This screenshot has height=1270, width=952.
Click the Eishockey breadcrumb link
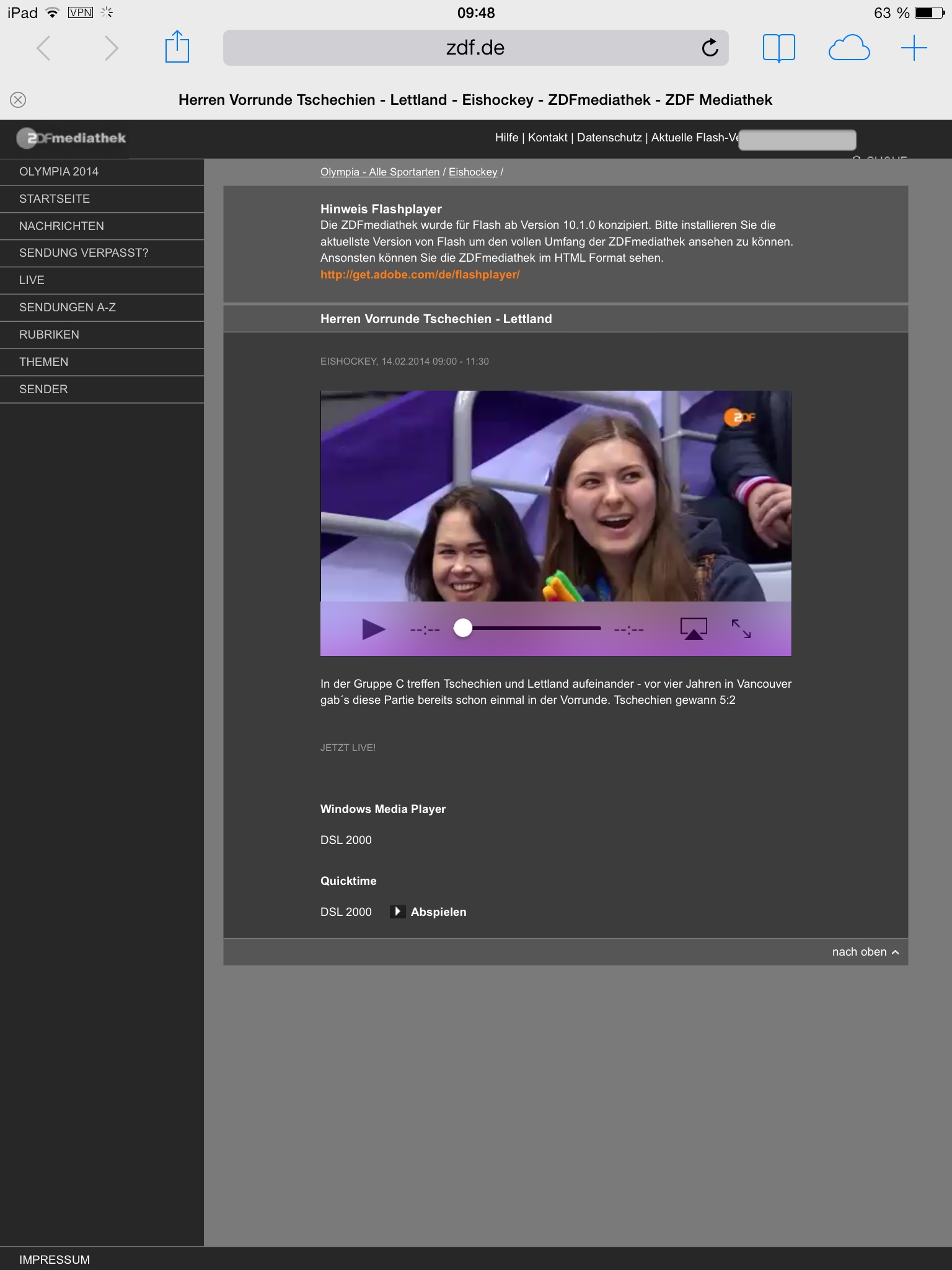473,172
